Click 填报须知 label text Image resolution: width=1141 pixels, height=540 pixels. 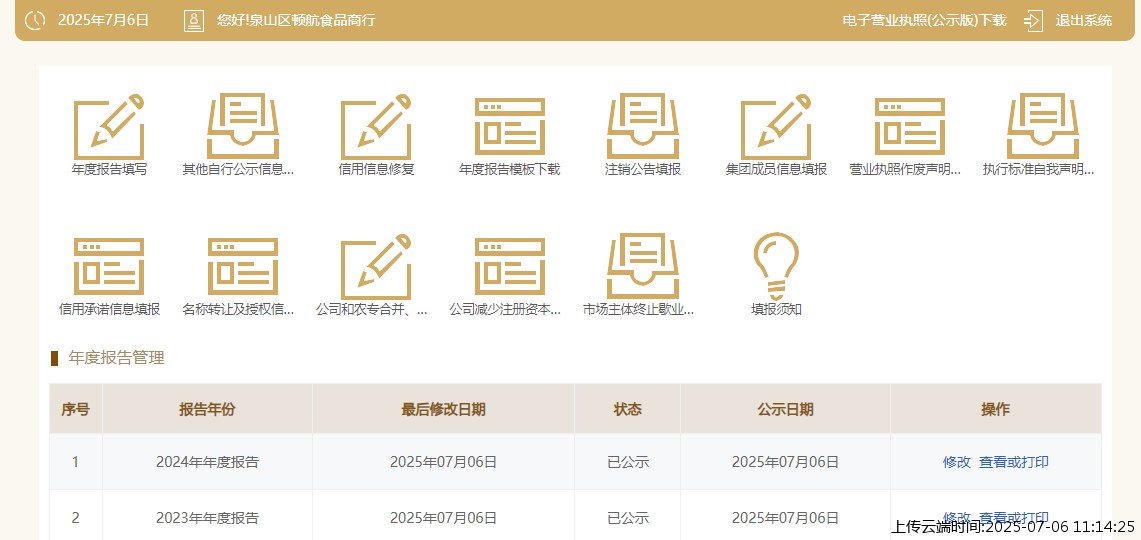pos(776,309)
